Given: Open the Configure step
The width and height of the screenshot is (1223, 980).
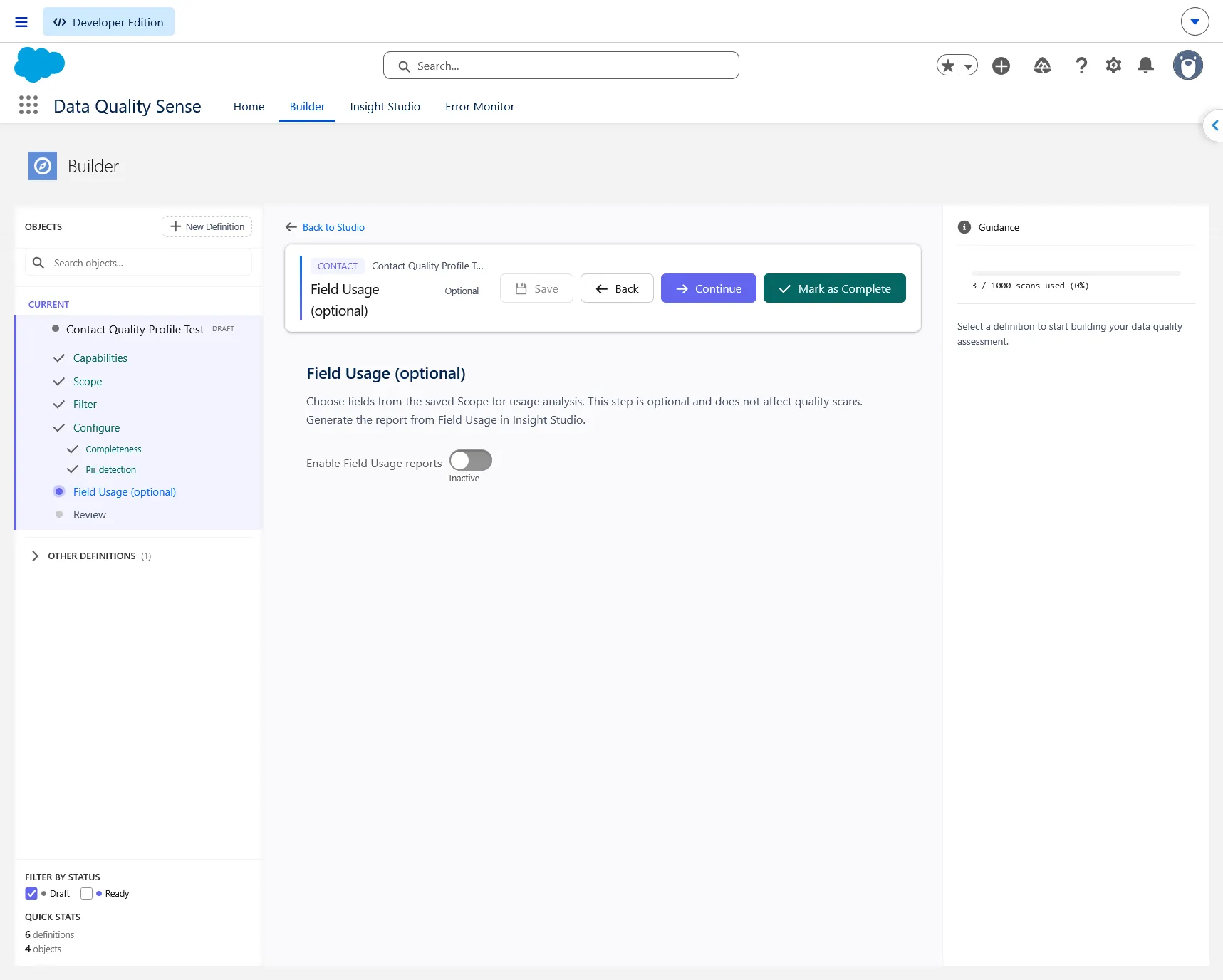Looking at the screenshot, I should pos(96,428).
